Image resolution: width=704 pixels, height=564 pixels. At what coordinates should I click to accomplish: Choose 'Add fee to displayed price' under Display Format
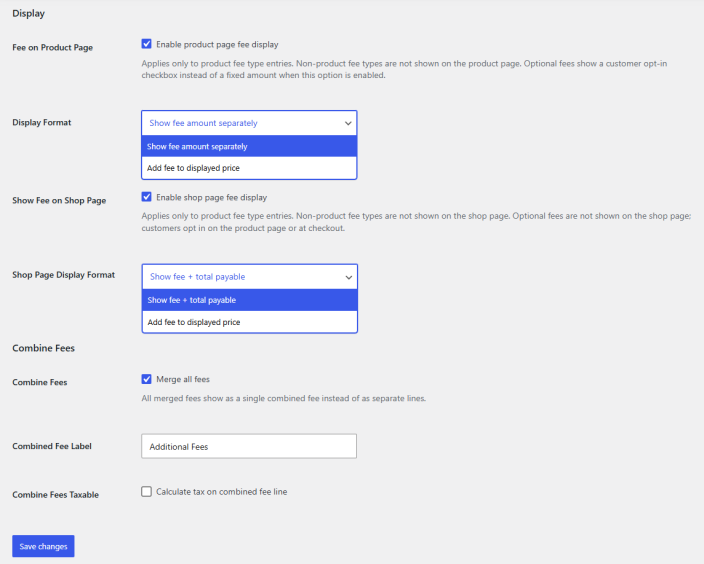tap(249, 168)
